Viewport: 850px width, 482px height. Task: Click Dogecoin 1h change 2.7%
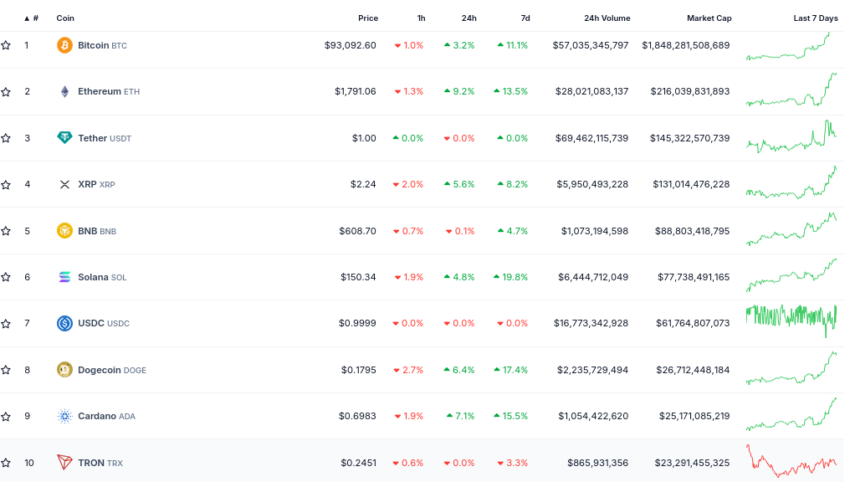408,370
